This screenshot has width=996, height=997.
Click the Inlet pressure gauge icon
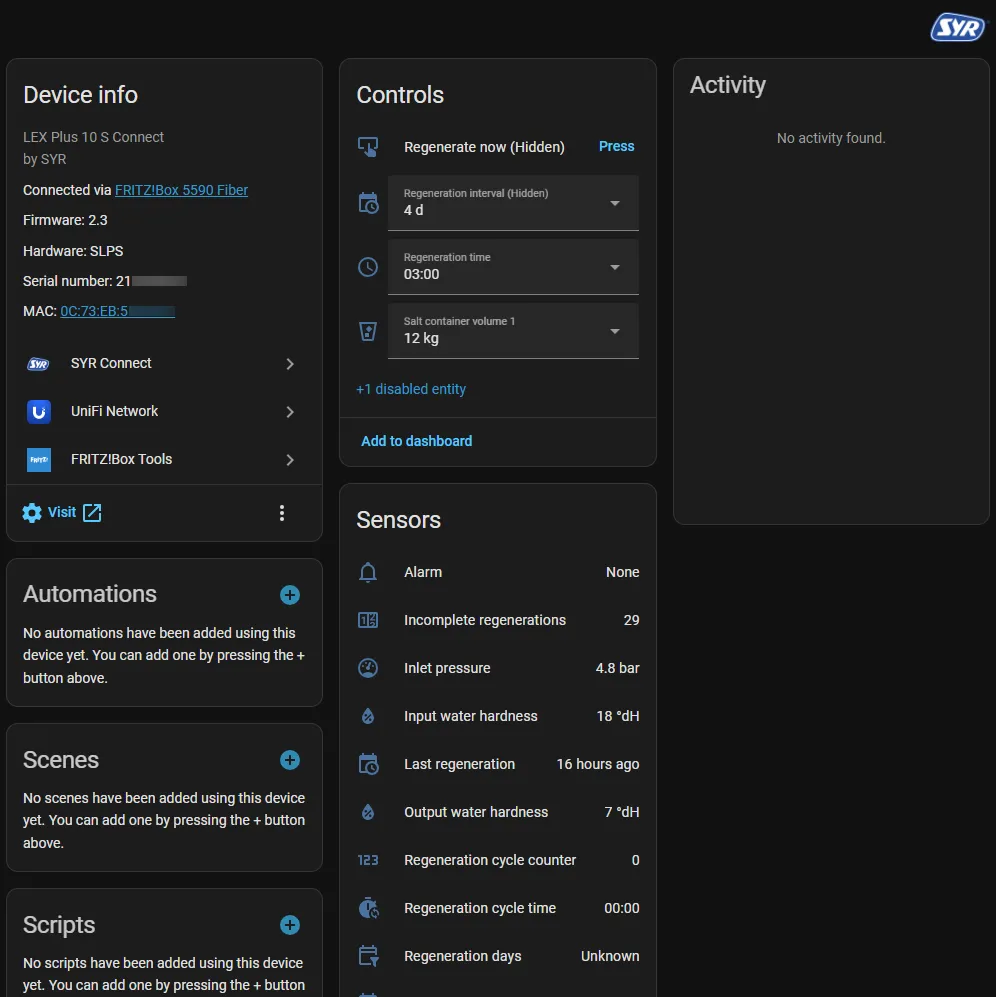[368, 668]
